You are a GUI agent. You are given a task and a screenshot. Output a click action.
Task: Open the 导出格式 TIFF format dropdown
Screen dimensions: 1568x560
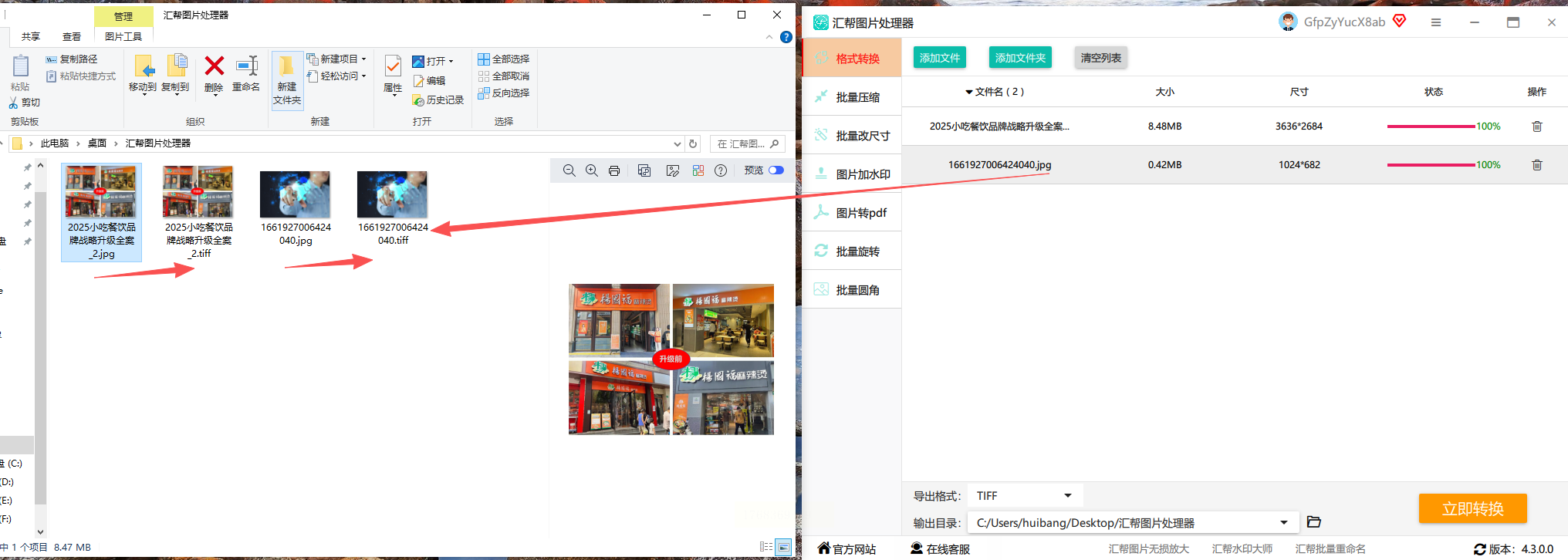point(1024,496)
